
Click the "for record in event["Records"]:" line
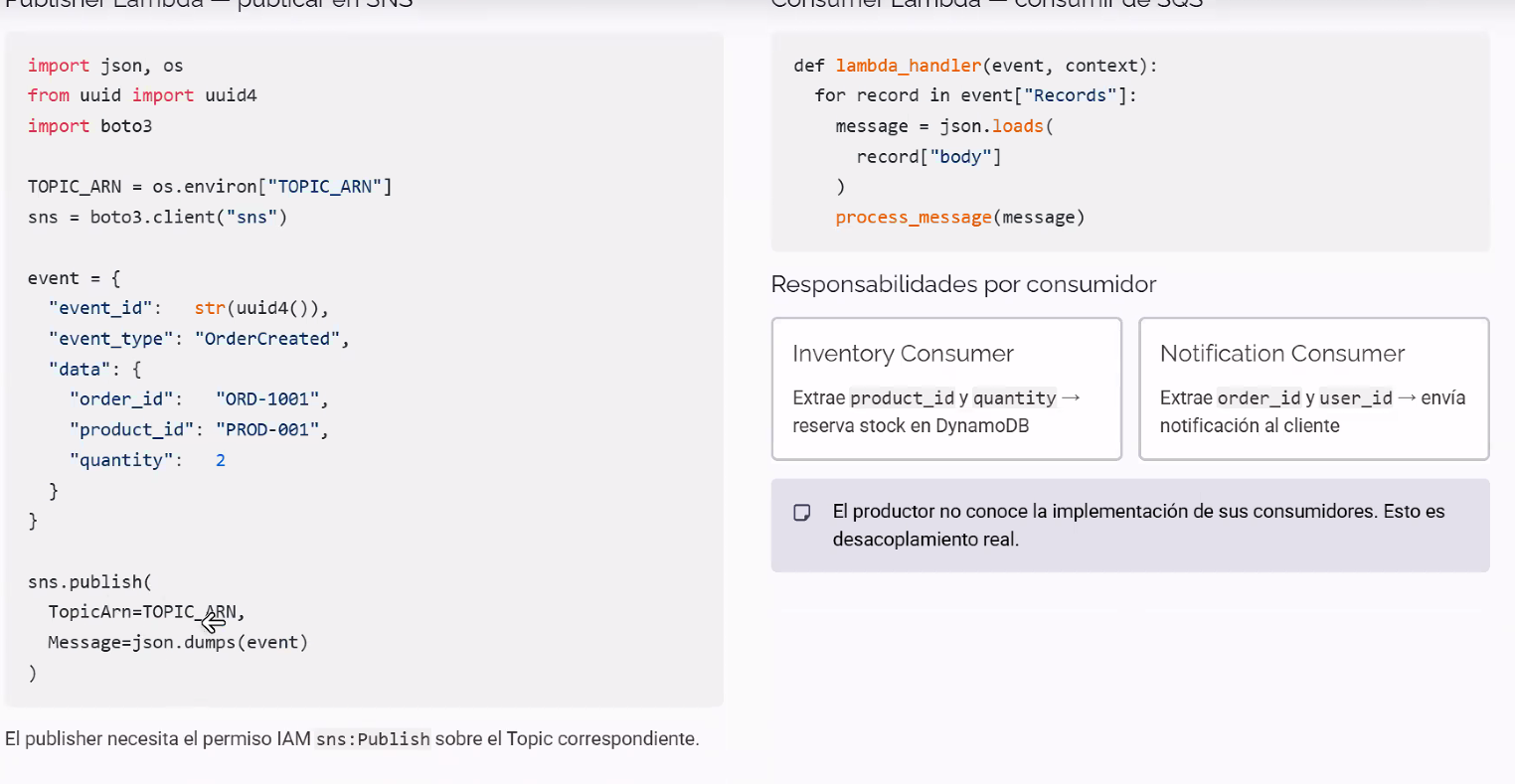point(976,95)
